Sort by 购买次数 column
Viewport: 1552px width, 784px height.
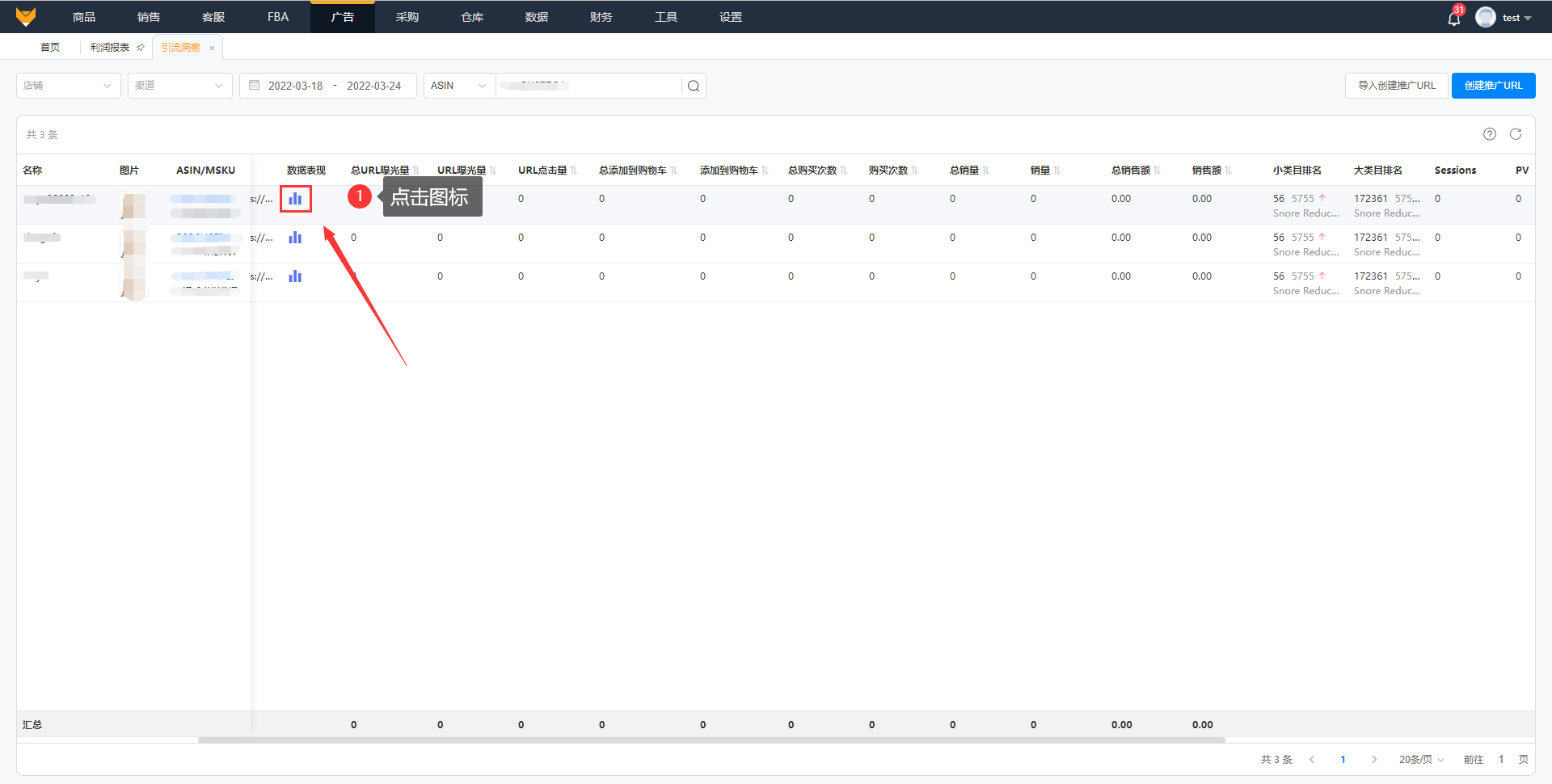pos(914,171)
